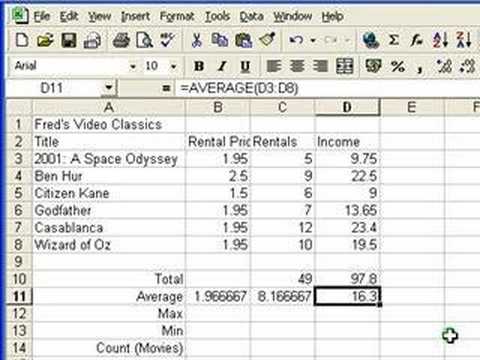Open the Name Box D11 dropdown arrow

tap(109, 88)
